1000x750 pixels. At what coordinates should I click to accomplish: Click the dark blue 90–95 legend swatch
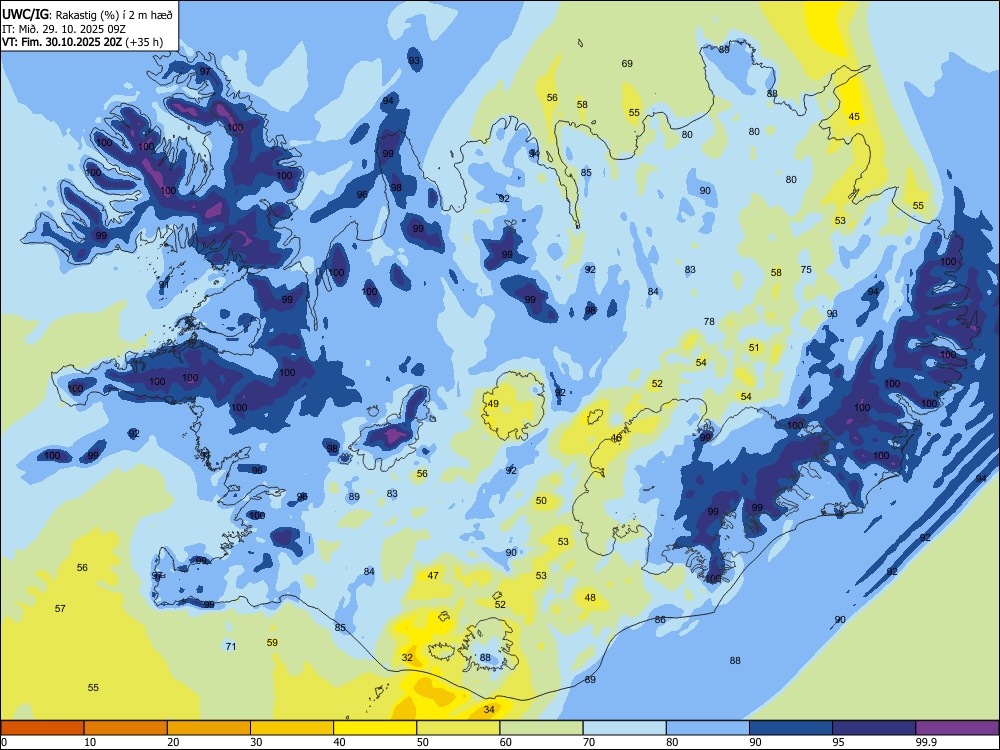point(791,728)
